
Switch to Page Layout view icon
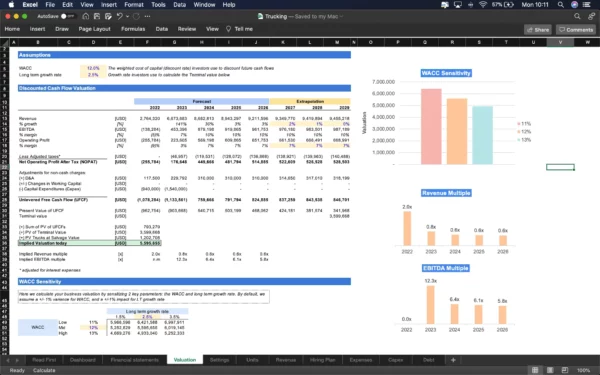pos(550,370)
